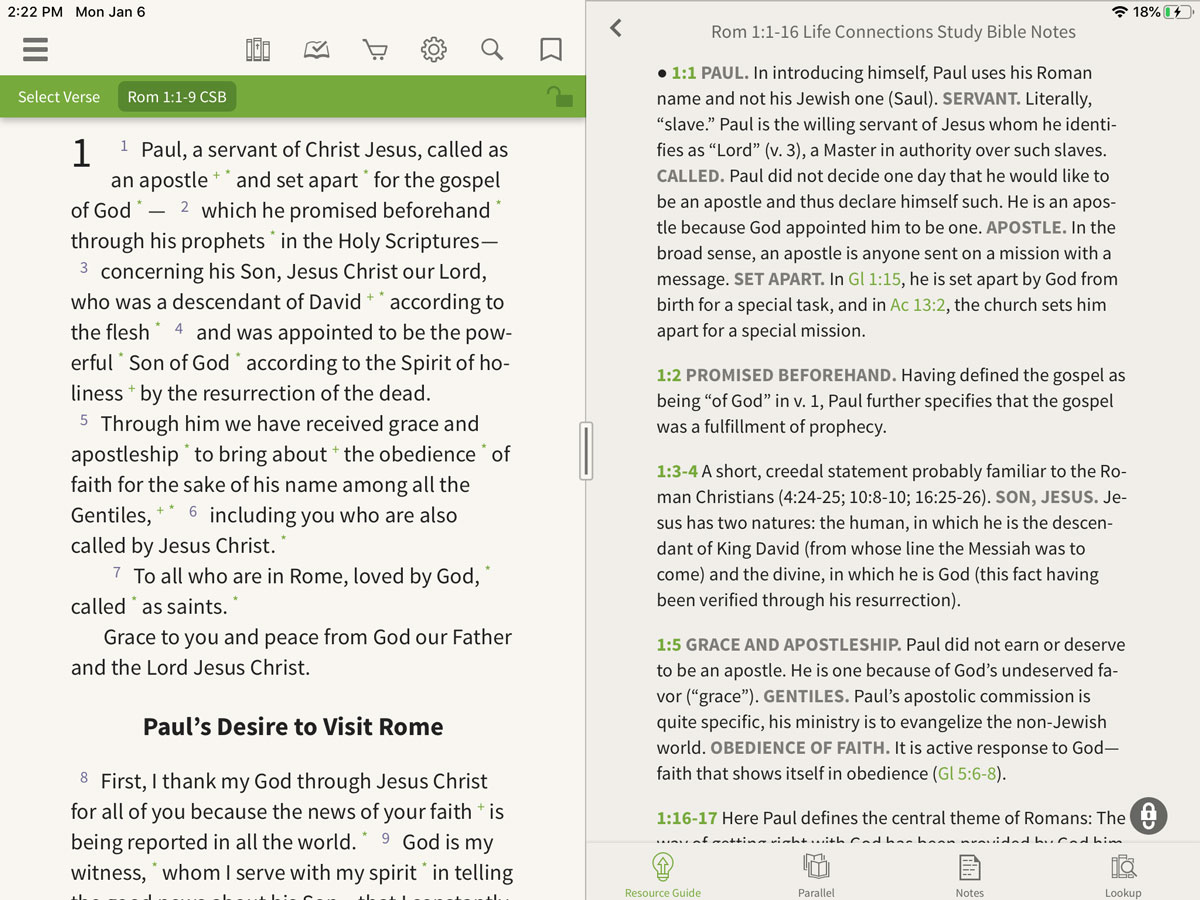Tap the battery indicator in status bar
1200x900 pixels.
coord(1177,12)
